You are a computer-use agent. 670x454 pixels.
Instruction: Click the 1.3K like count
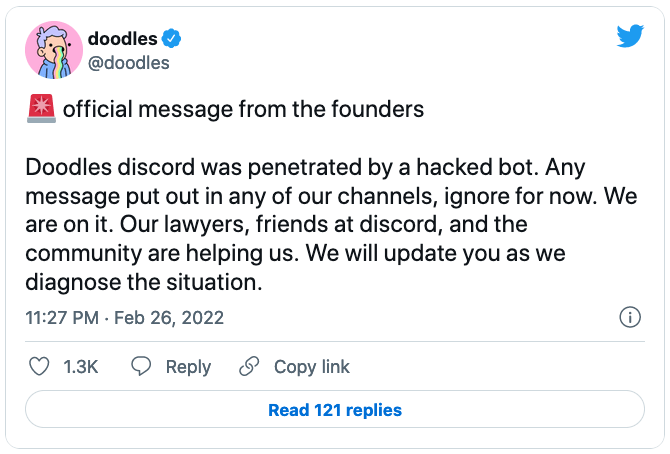(81, 367)
